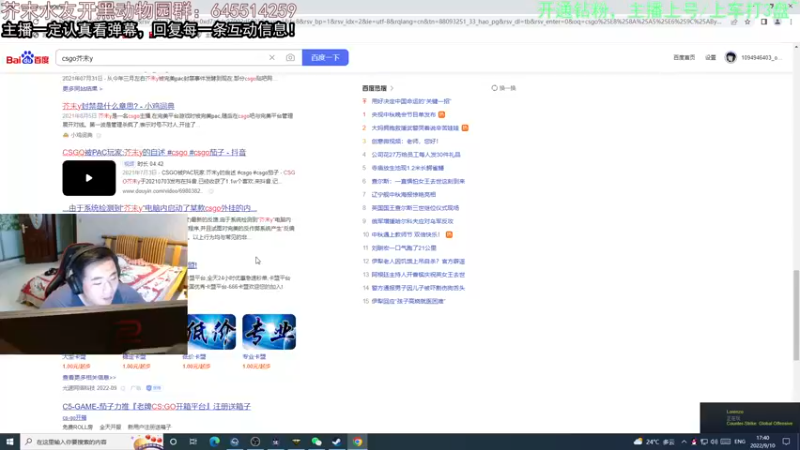Click the browser side panel icon
The height and width of the screenshot is (450, 800).
(x=764, y=21)
